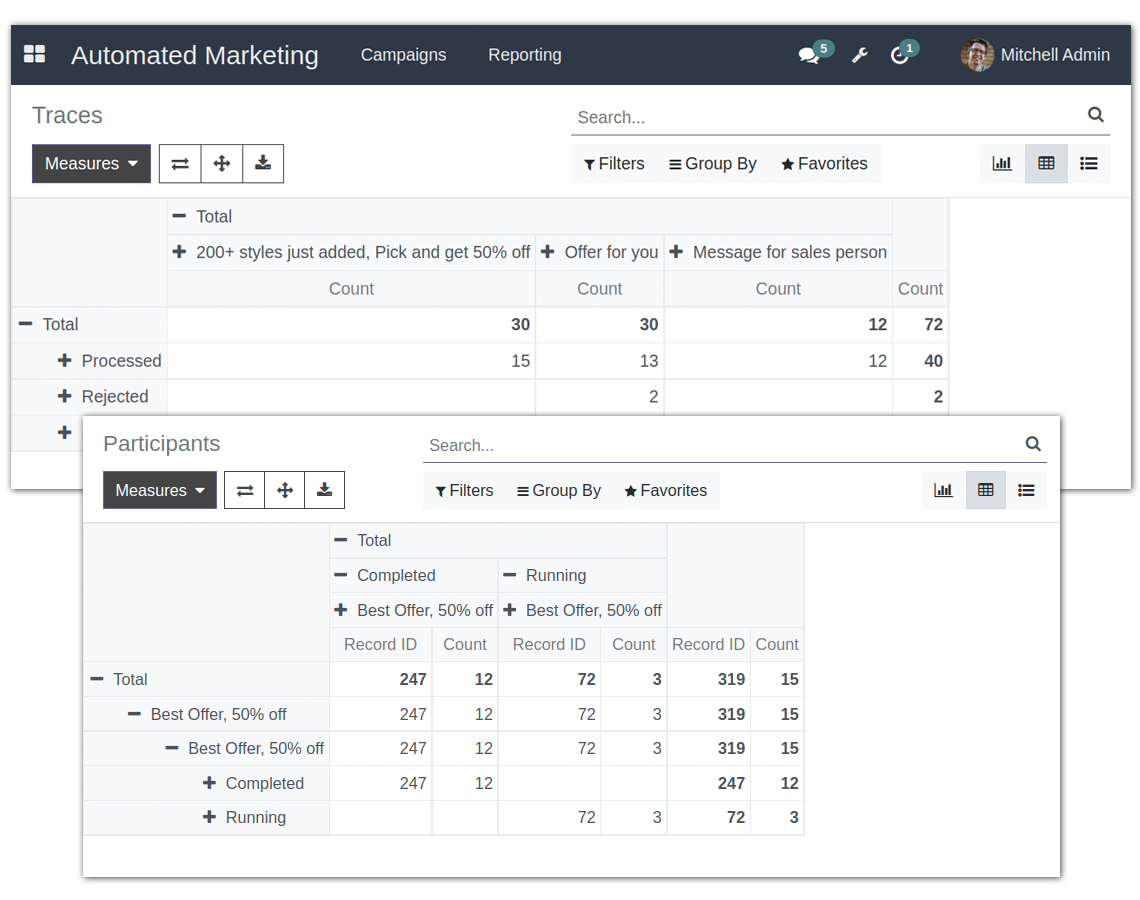Expand all rows in the Participants pivot
The width and height of the screenshot is (1140, 900).
285,490
